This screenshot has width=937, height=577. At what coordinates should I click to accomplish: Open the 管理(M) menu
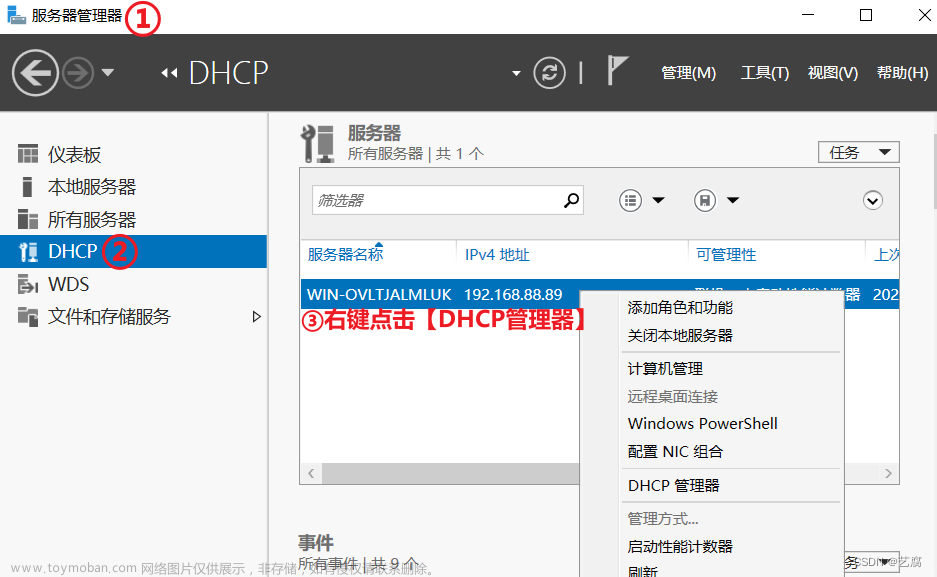click(688, 73)
